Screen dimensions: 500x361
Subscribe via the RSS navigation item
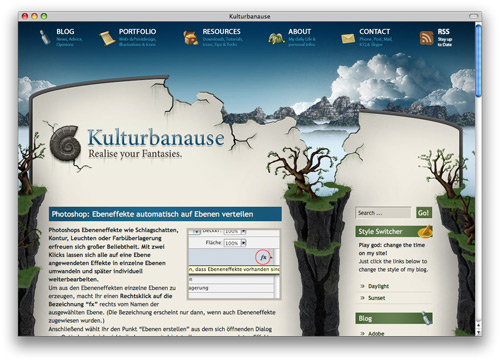coord(443,32)
